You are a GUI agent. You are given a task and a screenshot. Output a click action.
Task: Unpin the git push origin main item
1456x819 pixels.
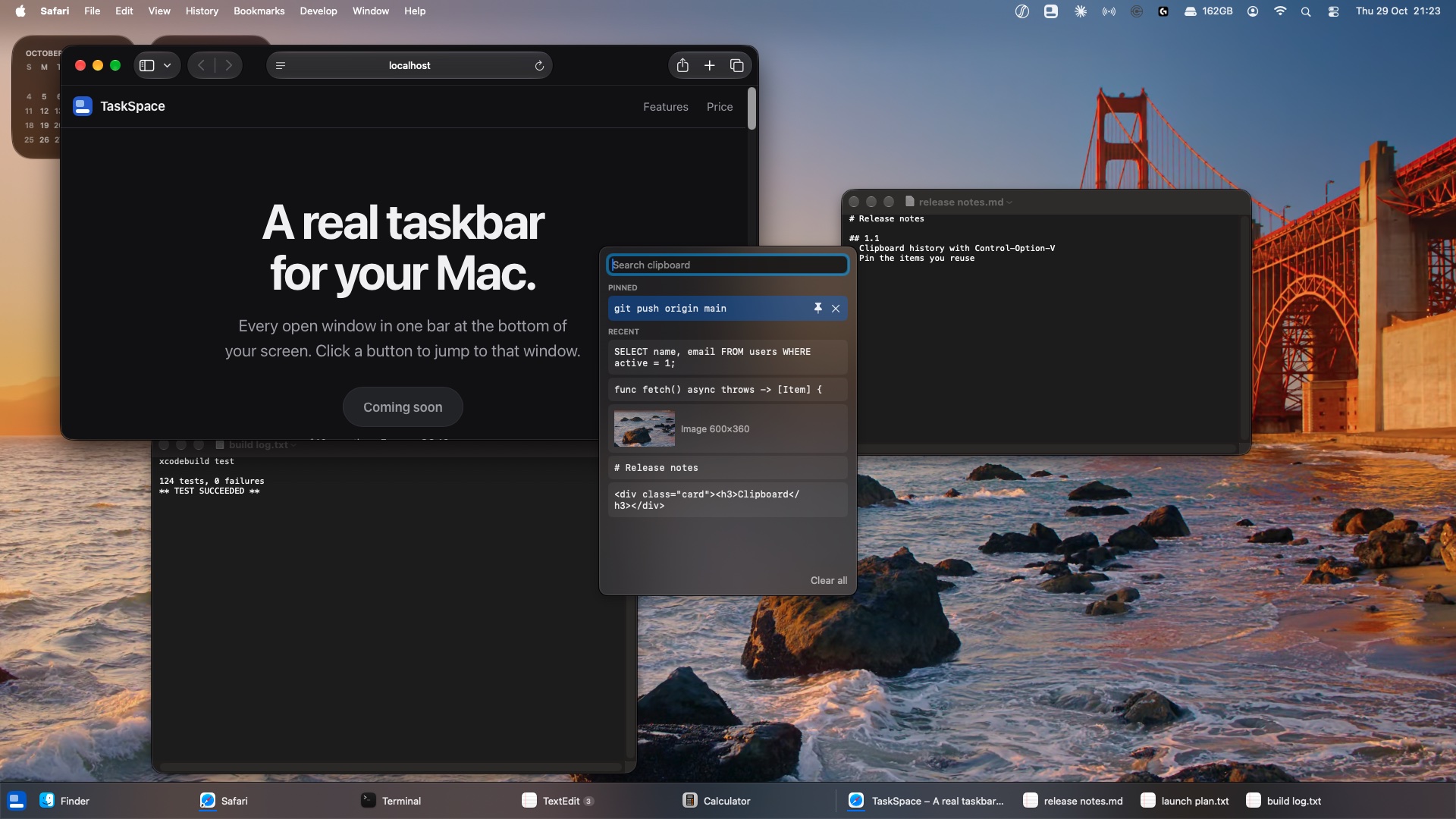[x=817, y=308]
